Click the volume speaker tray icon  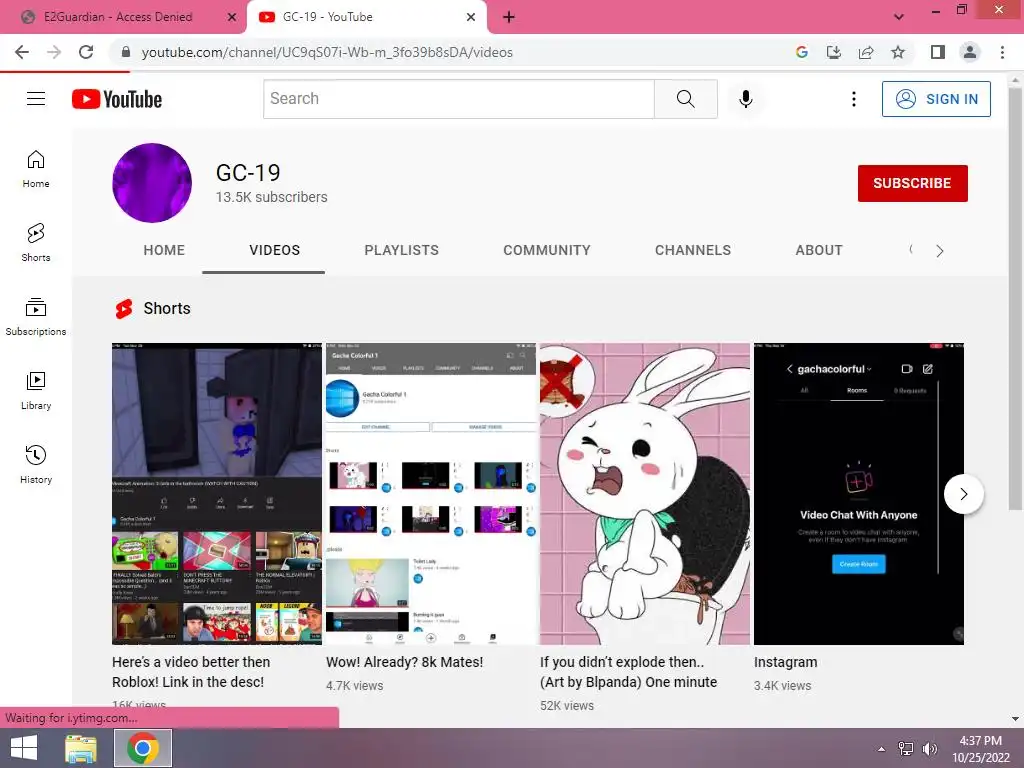[x=929, y=748]
